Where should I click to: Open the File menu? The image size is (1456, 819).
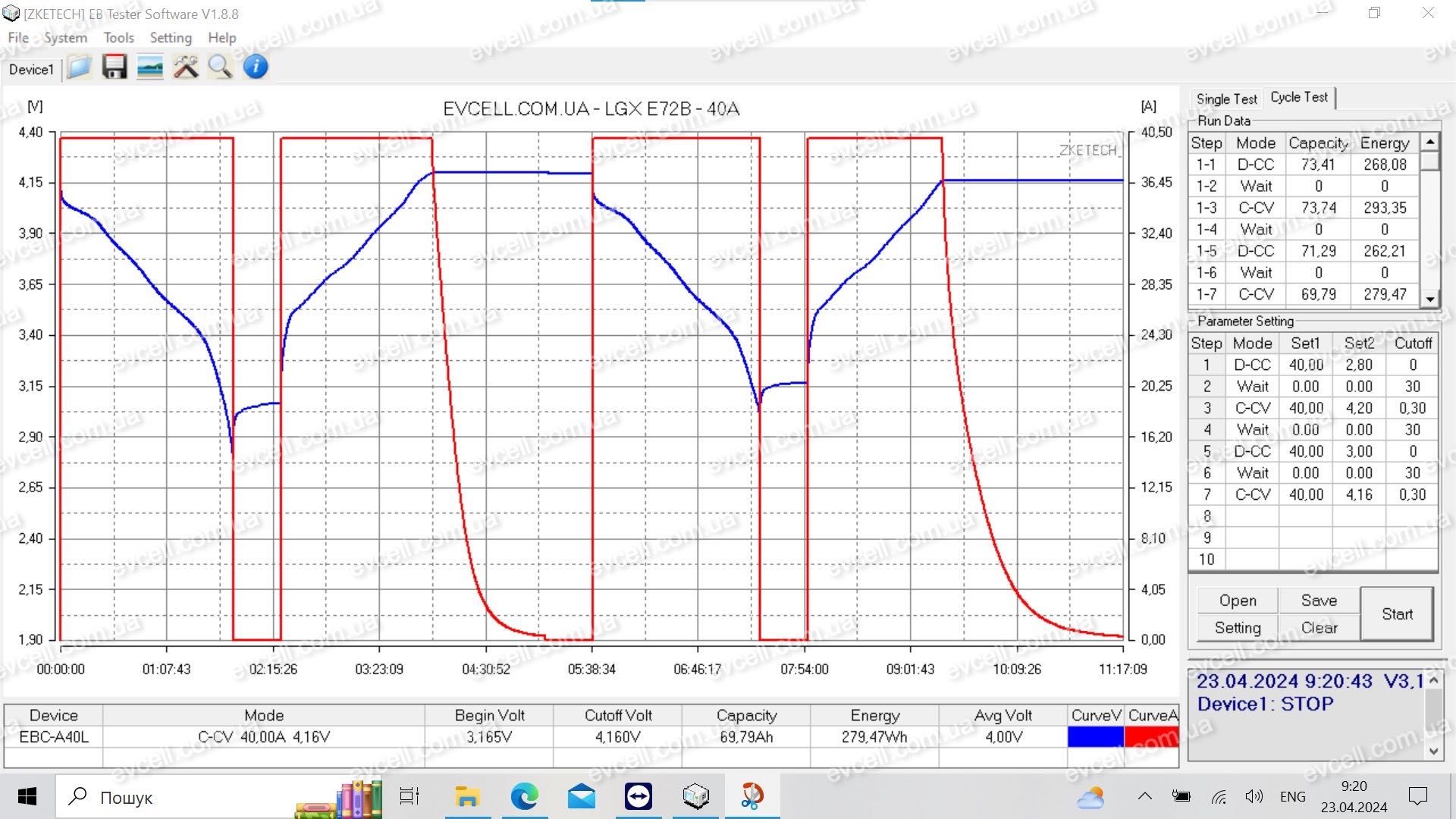coord(18,37)
